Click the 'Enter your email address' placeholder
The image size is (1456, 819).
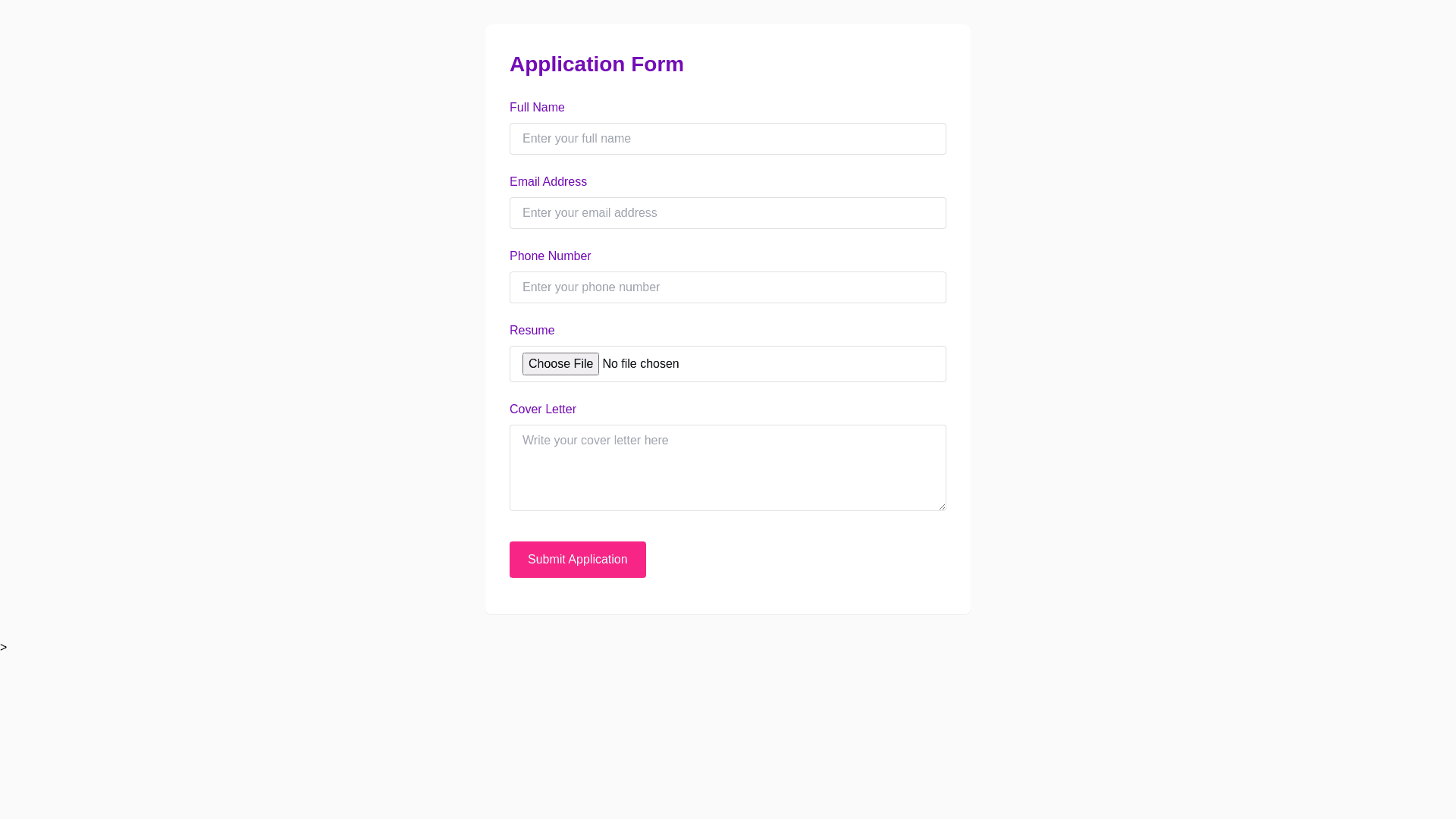pyautogui.click(x=589, y=213)
